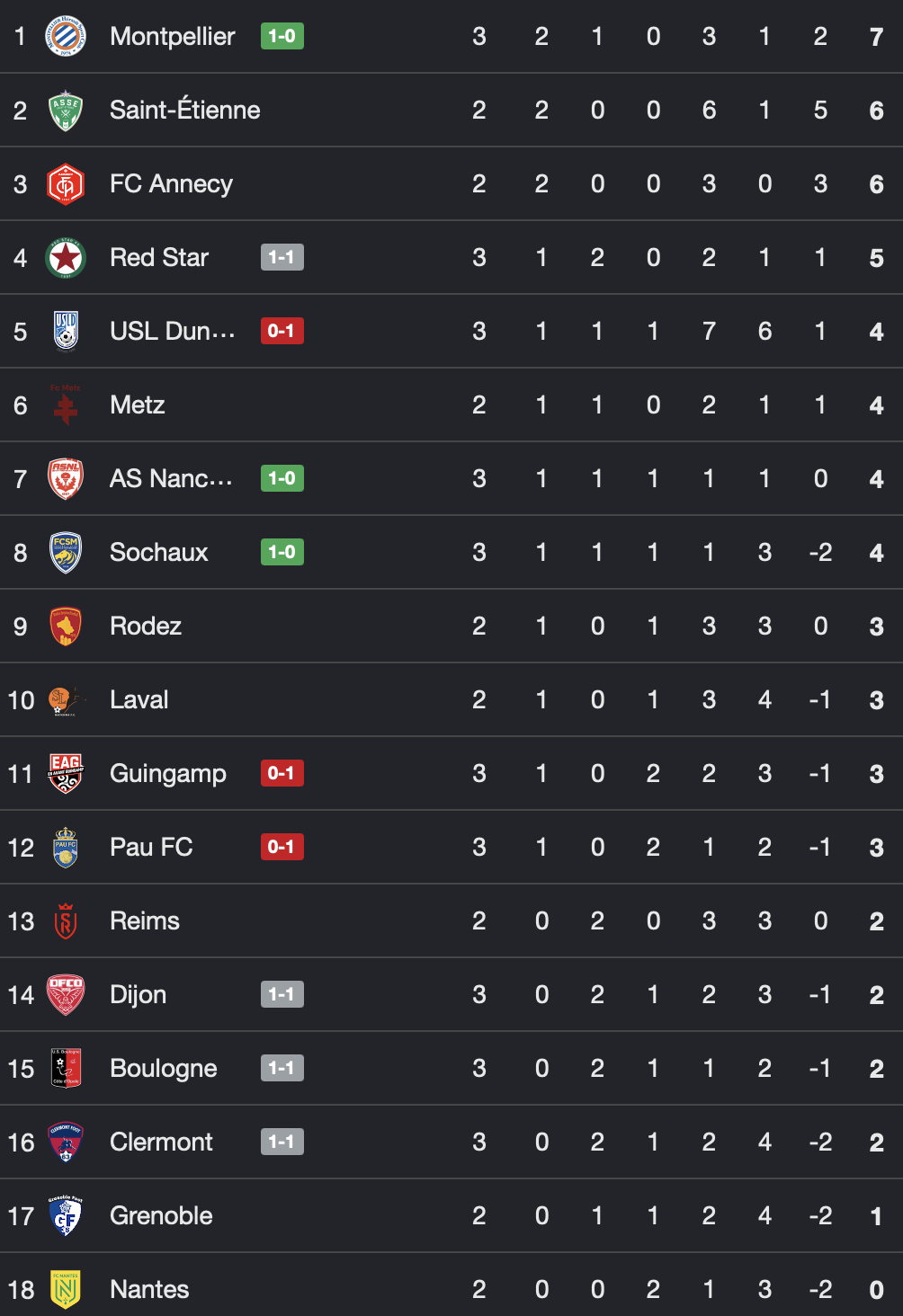Open the Nantes yellow crest icon

tap(66, 1290)
